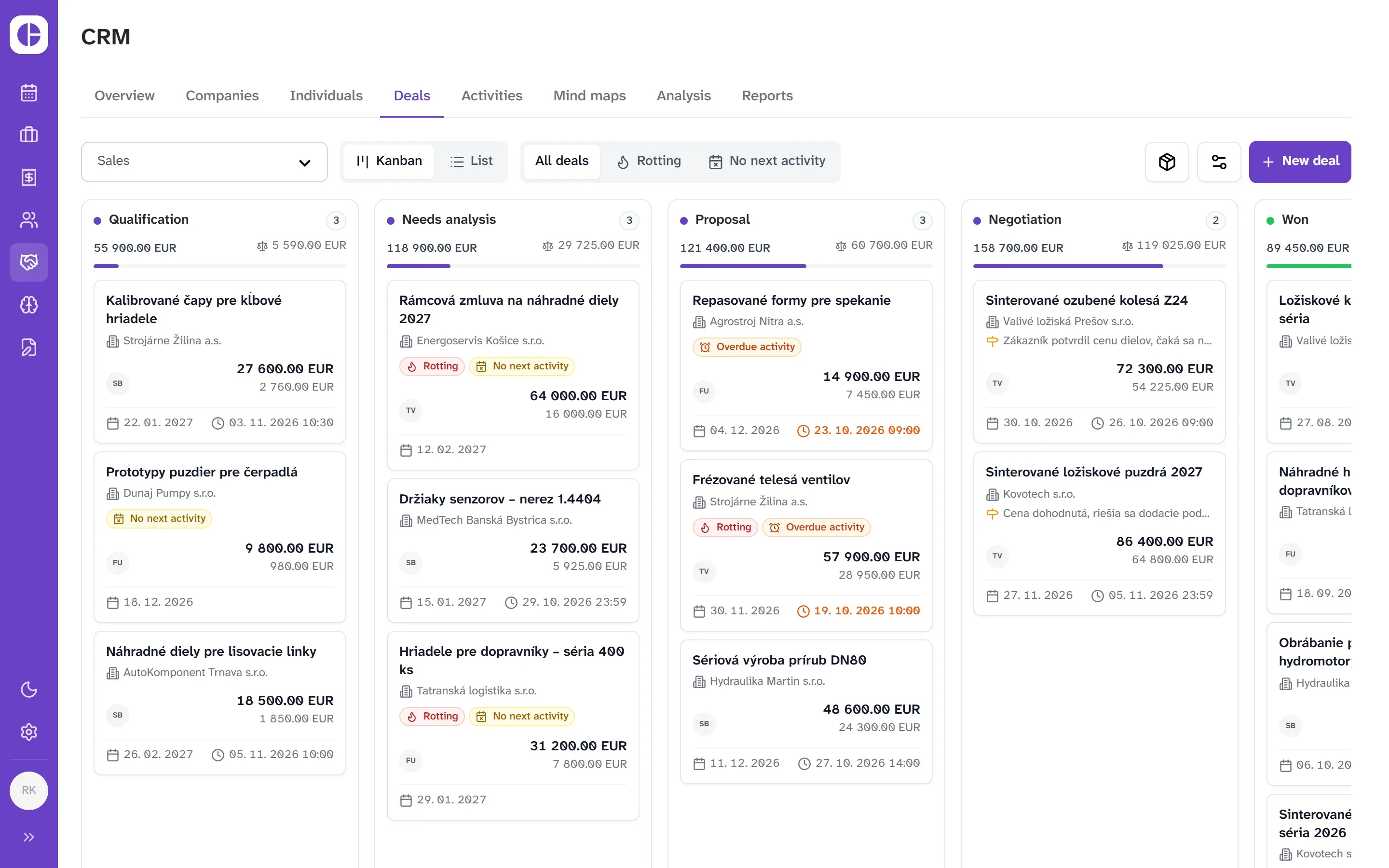The width and height of the screenshot is (1389, 868).
Task: Open the people icon in sidebar
Action: coord(29,220)
